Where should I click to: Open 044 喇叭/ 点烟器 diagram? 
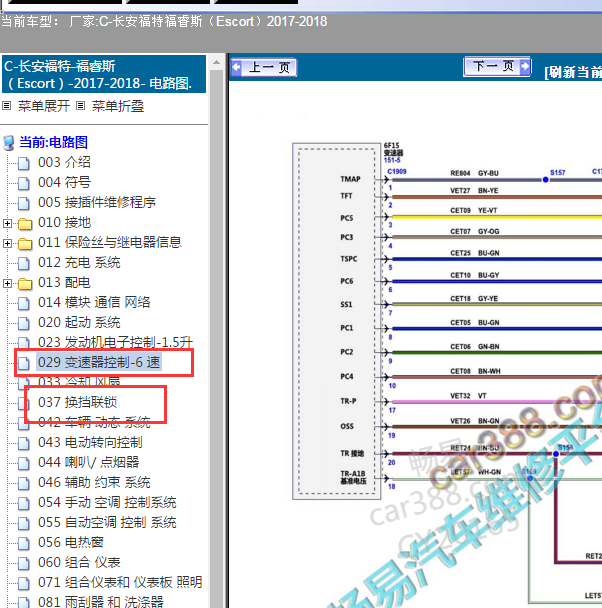(x=88, y=462)
